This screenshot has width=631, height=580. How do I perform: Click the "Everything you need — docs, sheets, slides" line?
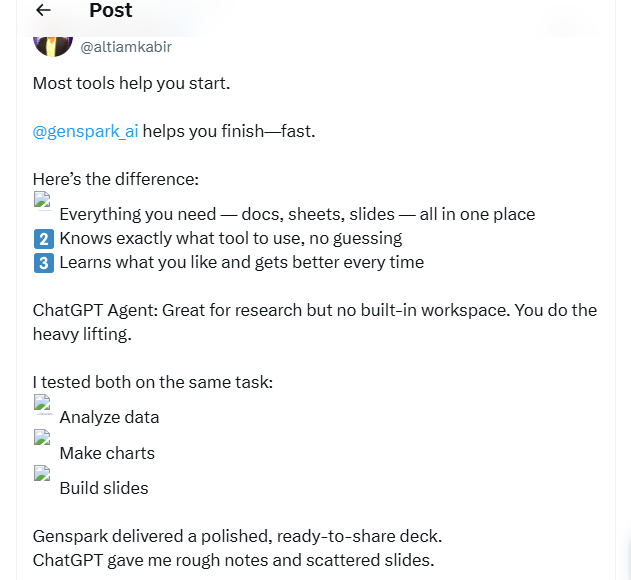point(297,214)
